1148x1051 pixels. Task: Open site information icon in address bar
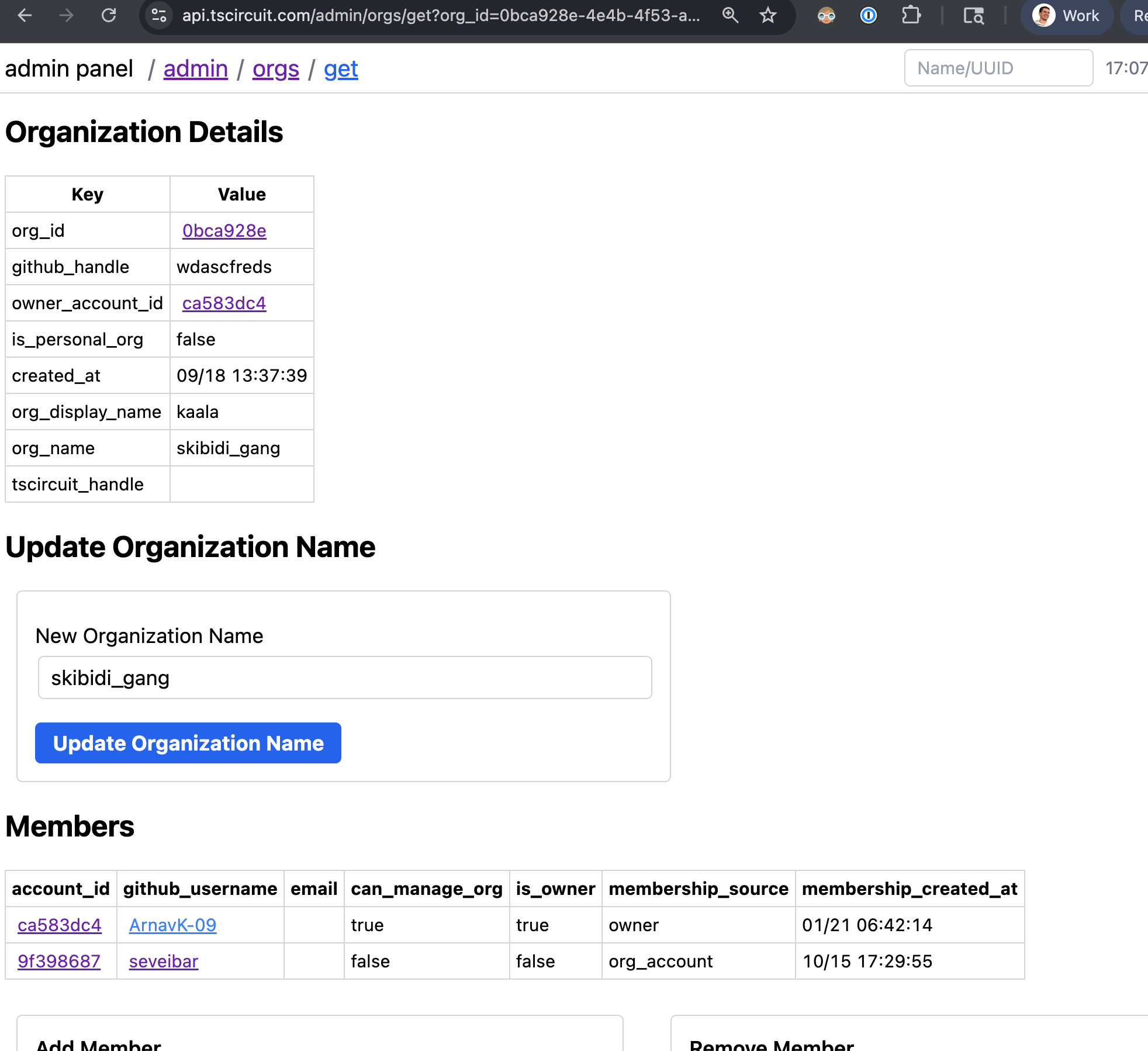pos(159,15)
